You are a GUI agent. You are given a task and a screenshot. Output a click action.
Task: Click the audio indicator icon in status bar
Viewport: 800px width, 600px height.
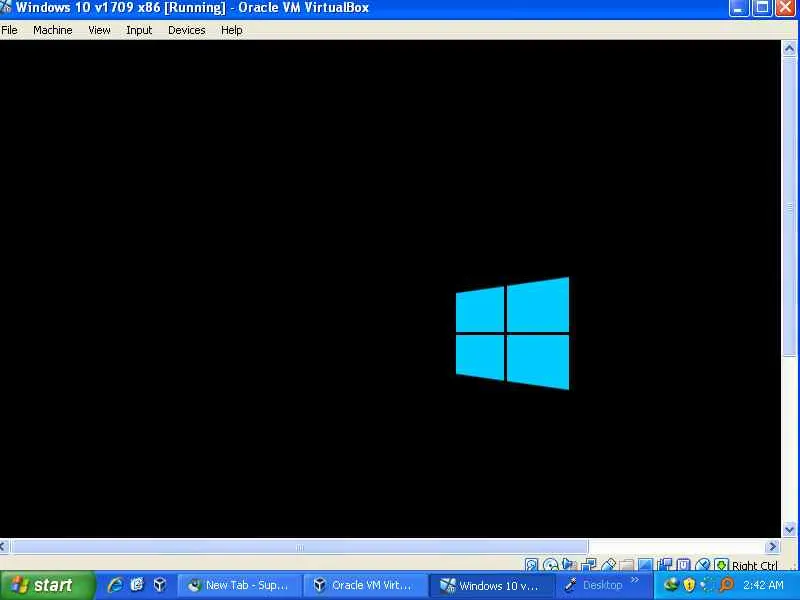(x=569, y=564)
